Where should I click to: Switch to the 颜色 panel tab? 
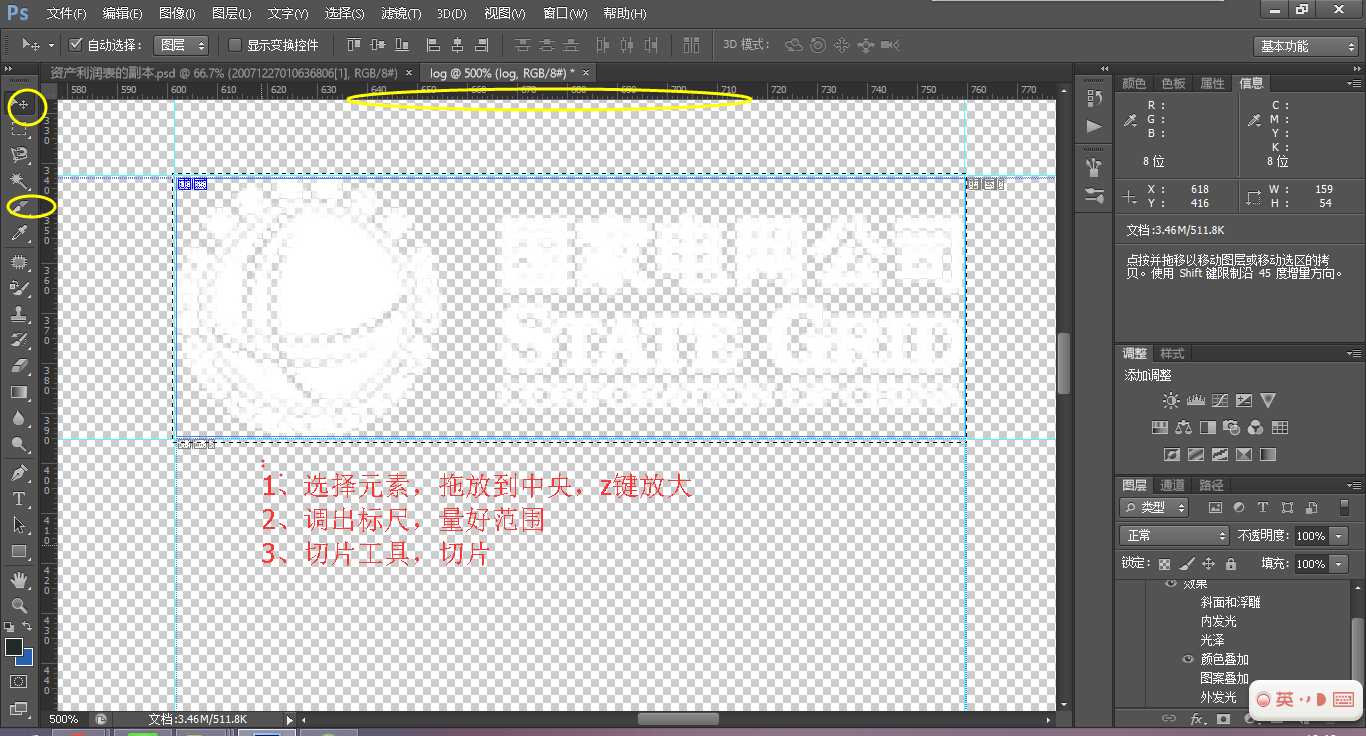pos(1134,83)
